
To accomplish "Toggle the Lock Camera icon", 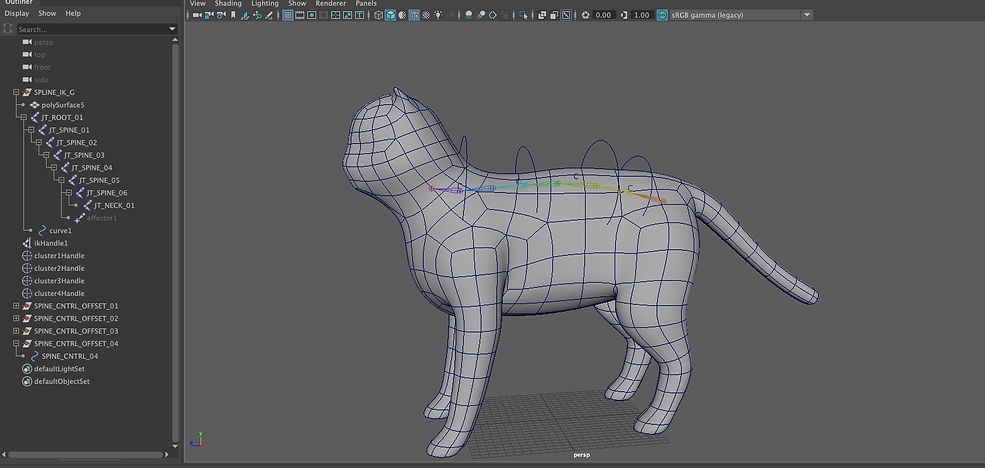I will click(209, 15).
